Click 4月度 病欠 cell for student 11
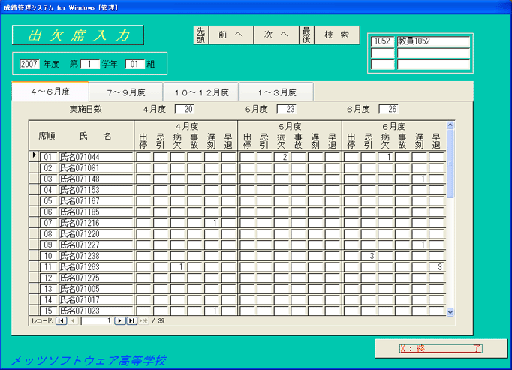 (178, 267)
